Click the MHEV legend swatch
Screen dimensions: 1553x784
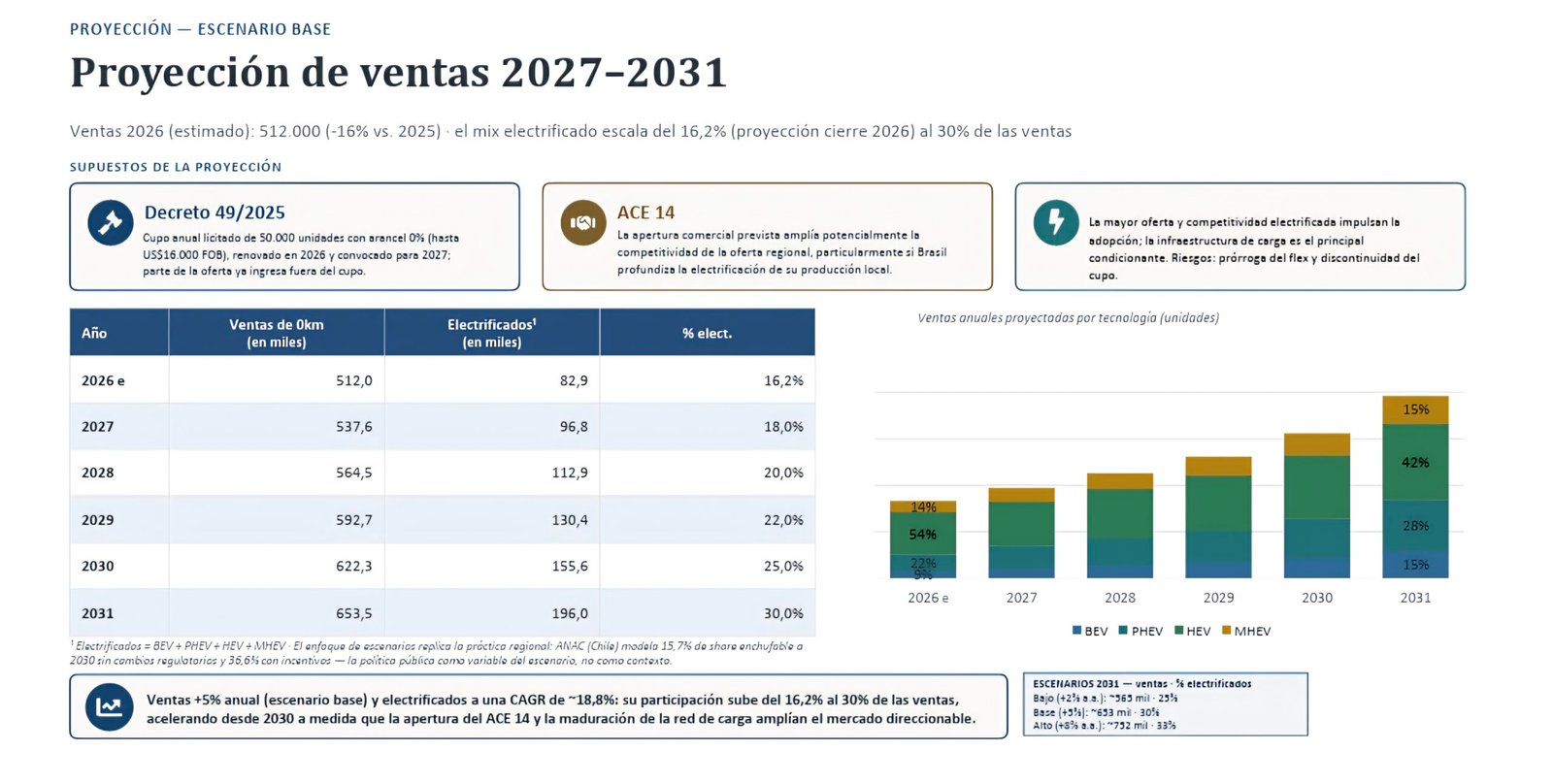coord(1226,631)
